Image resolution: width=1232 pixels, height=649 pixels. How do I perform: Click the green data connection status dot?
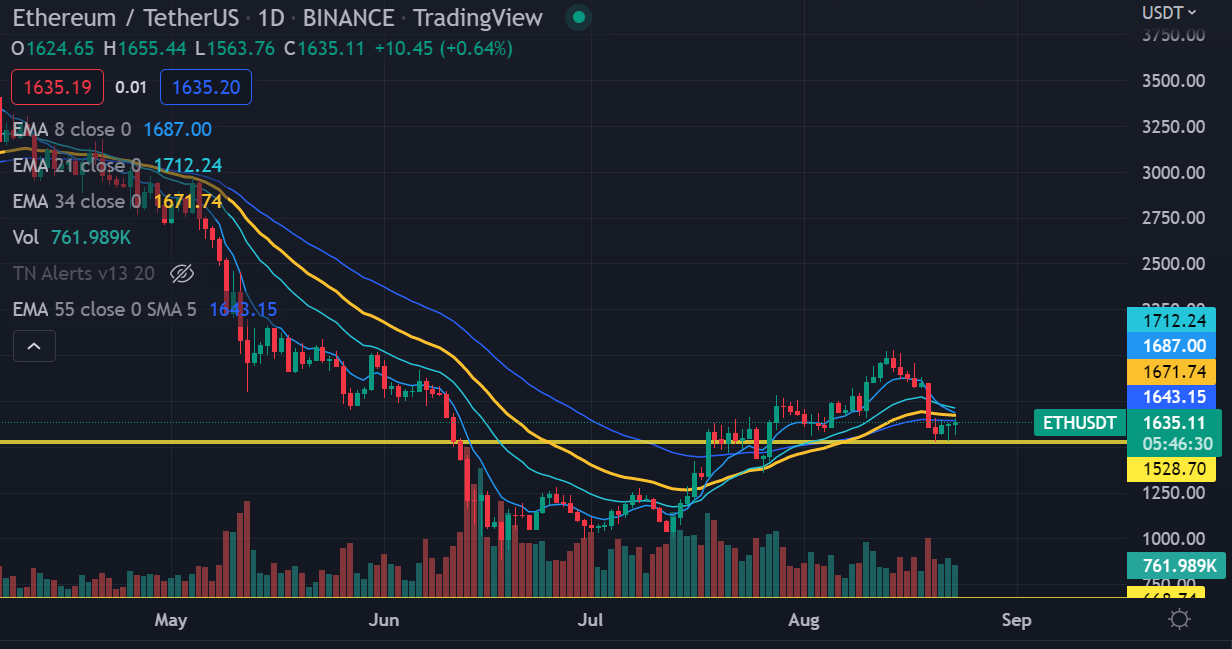pos(577,17)
